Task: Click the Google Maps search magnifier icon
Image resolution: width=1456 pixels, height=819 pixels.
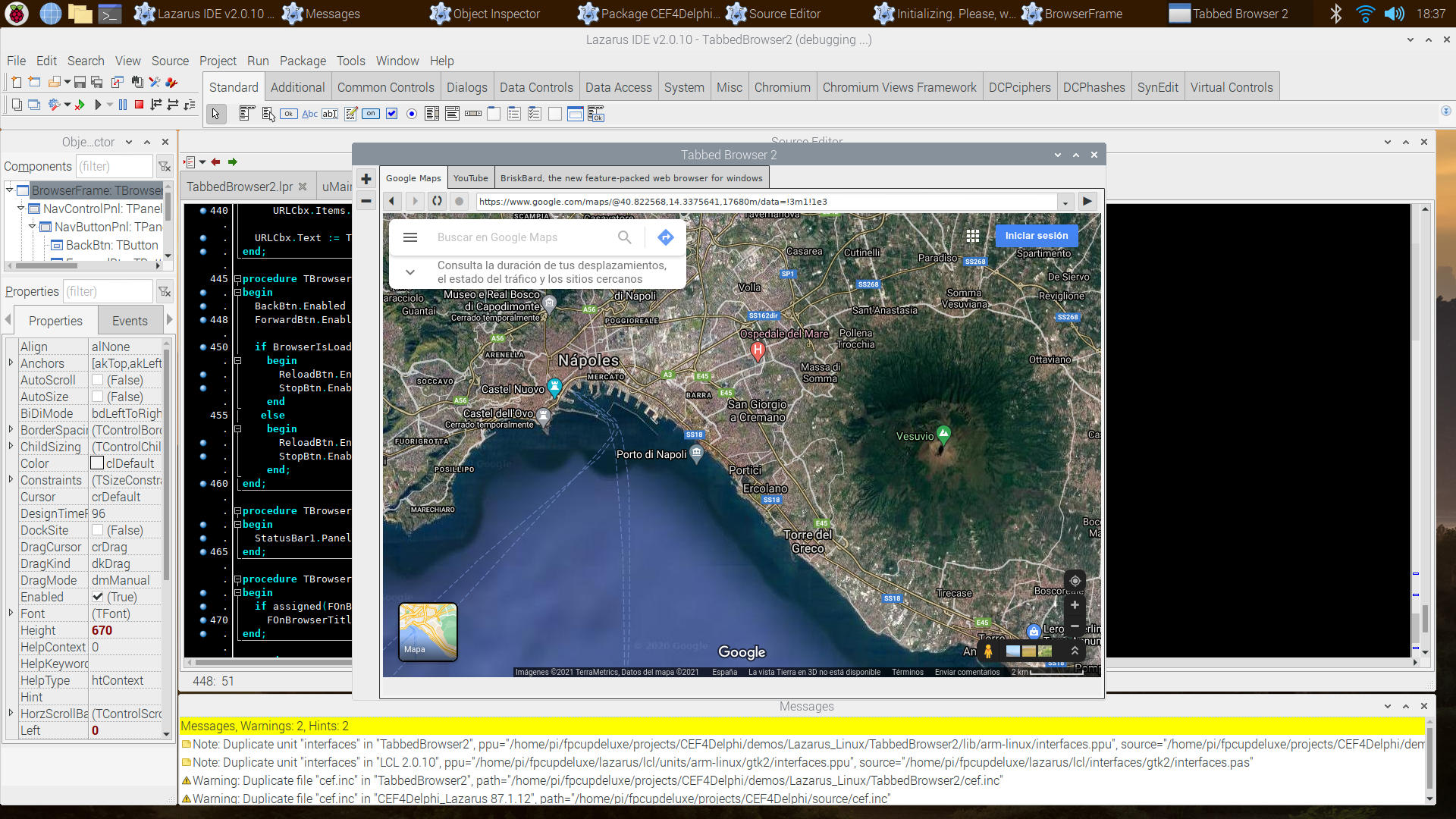Action: (624, 237)
